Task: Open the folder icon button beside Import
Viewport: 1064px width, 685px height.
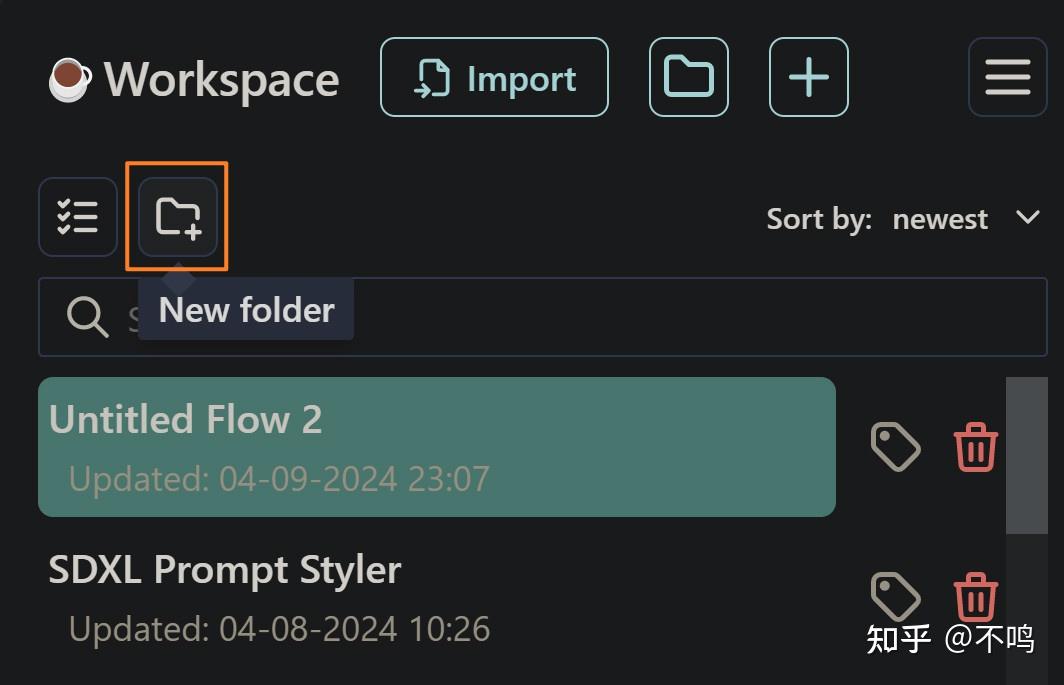Action: 689,78
